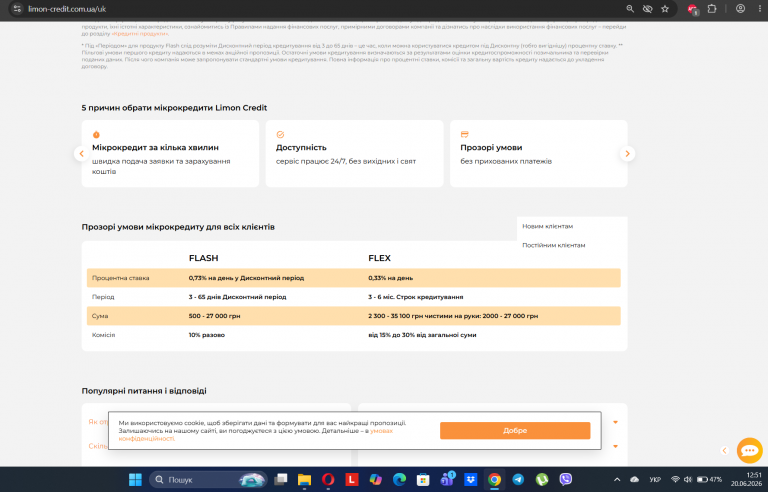
Task: Open File Explorer from the taskbar
Action: (304, 479)
